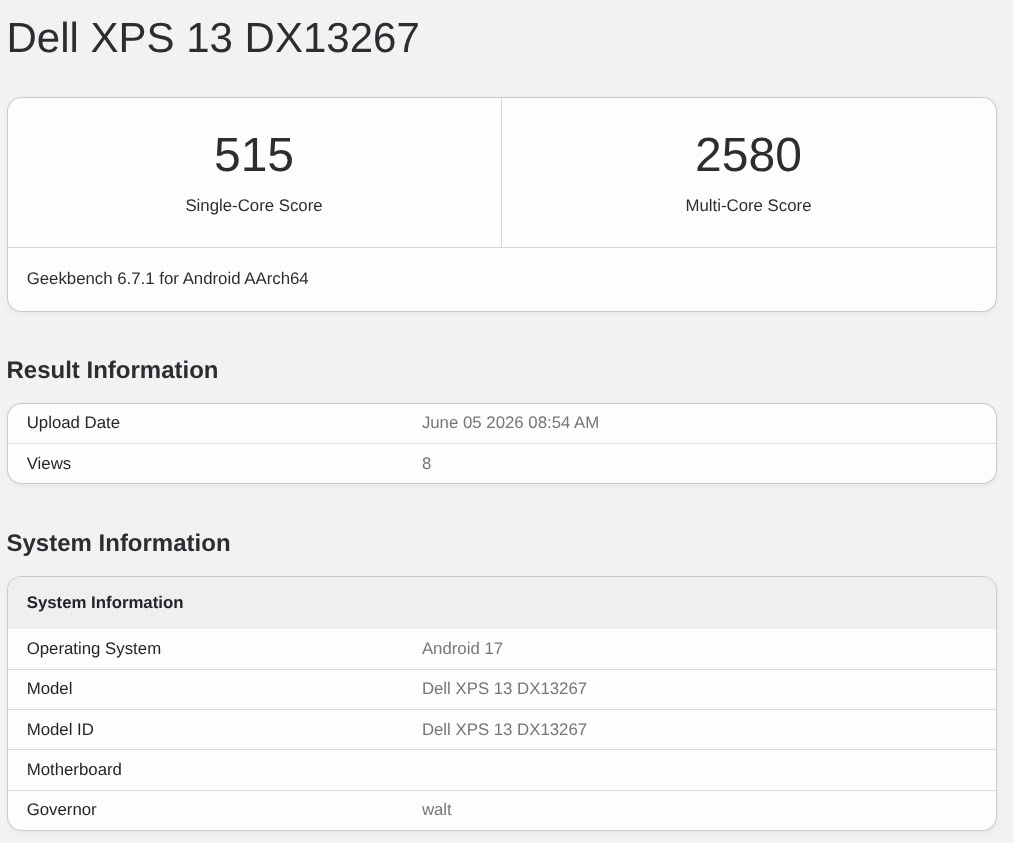Image resolution: width=1013 pixels, height=843 pixels.
Task: Click the Views label
Action: tap(48, 463)
